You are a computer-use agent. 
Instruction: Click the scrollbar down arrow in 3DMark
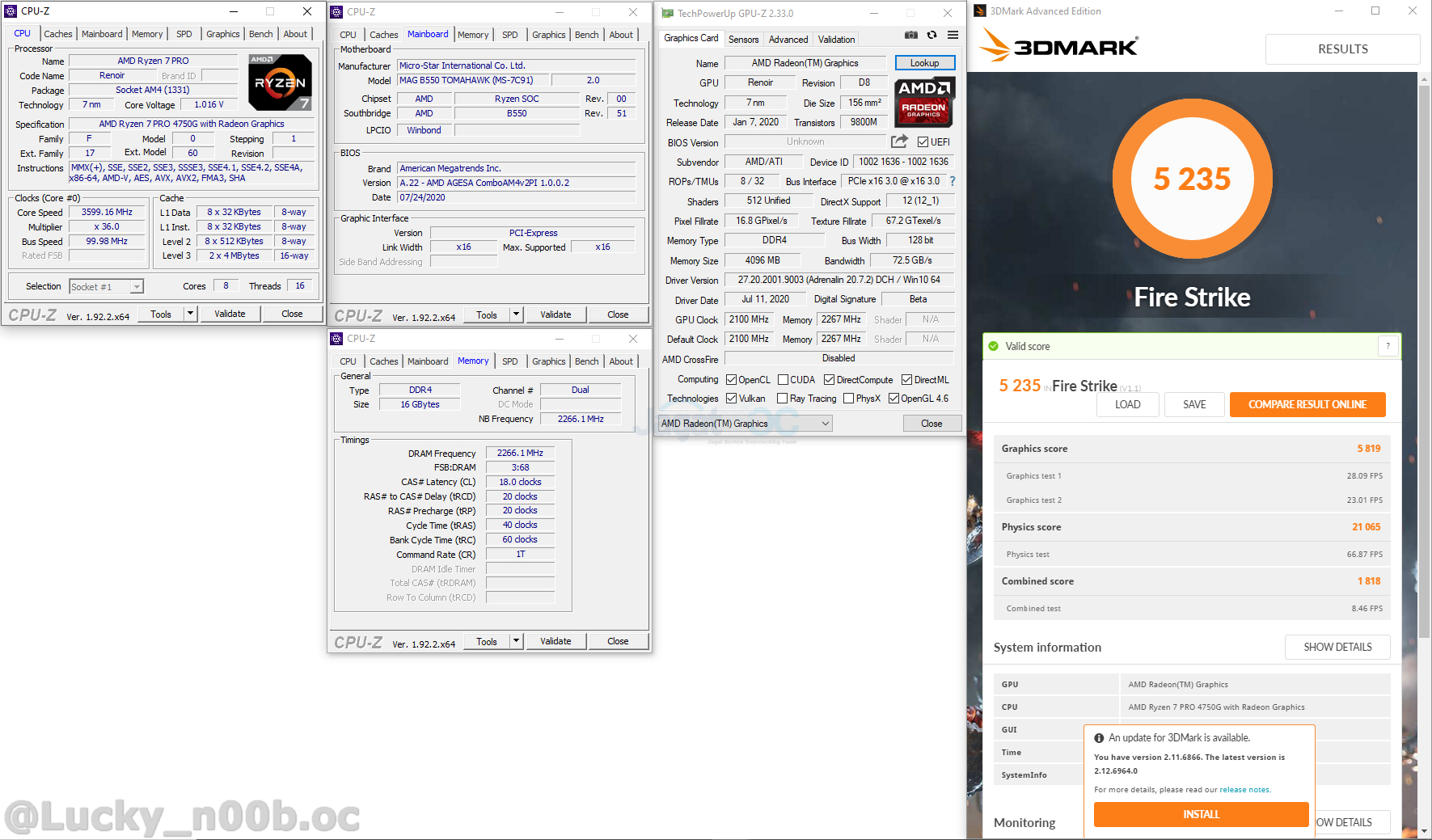[x=1425, y=831]
